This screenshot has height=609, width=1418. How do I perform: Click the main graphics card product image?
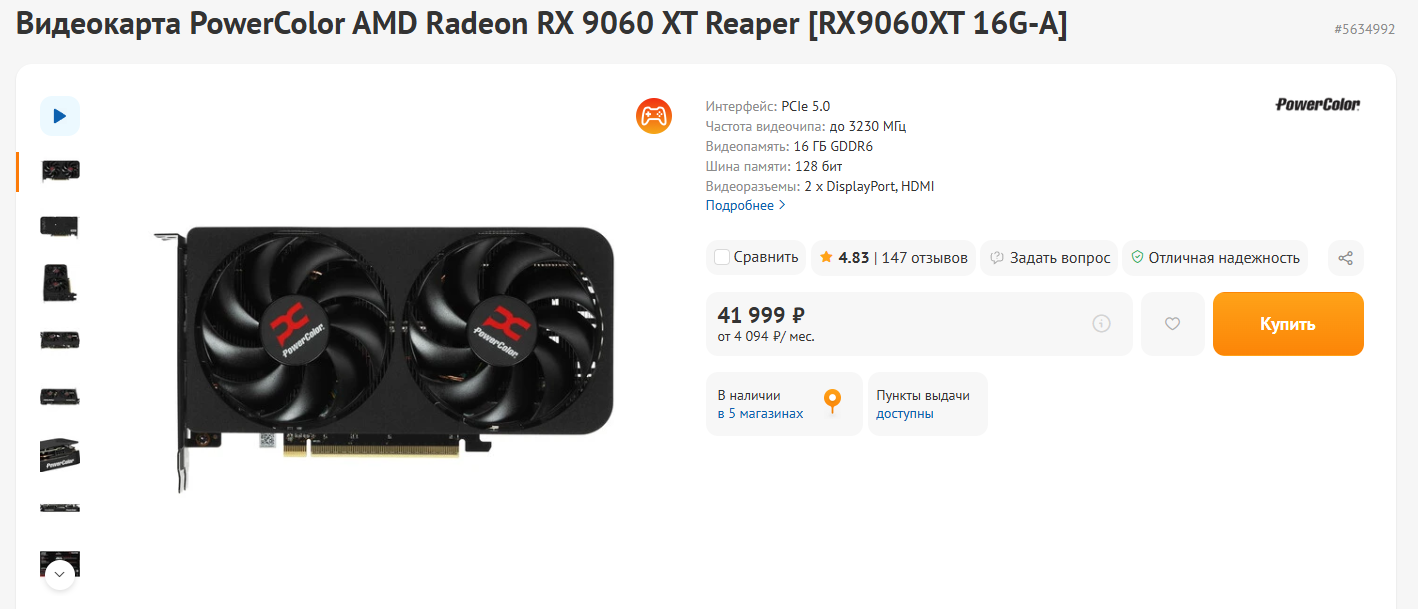tap(383, 358)
